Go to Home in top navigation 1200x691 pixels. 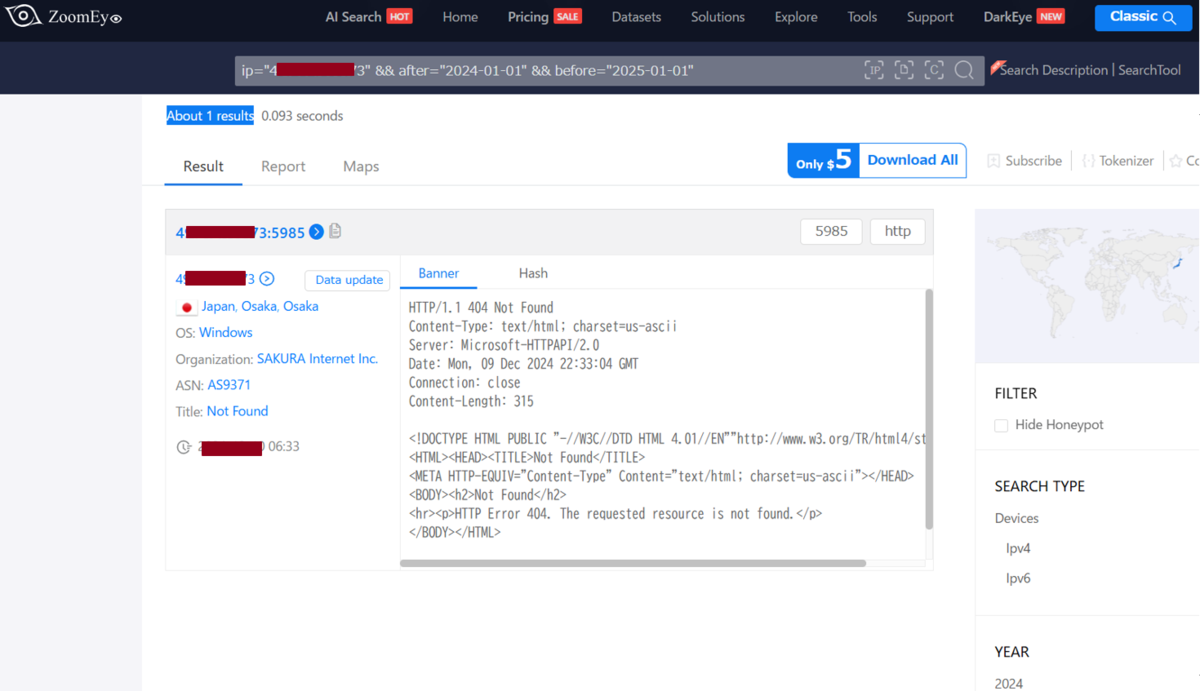(x=460, y=17)
